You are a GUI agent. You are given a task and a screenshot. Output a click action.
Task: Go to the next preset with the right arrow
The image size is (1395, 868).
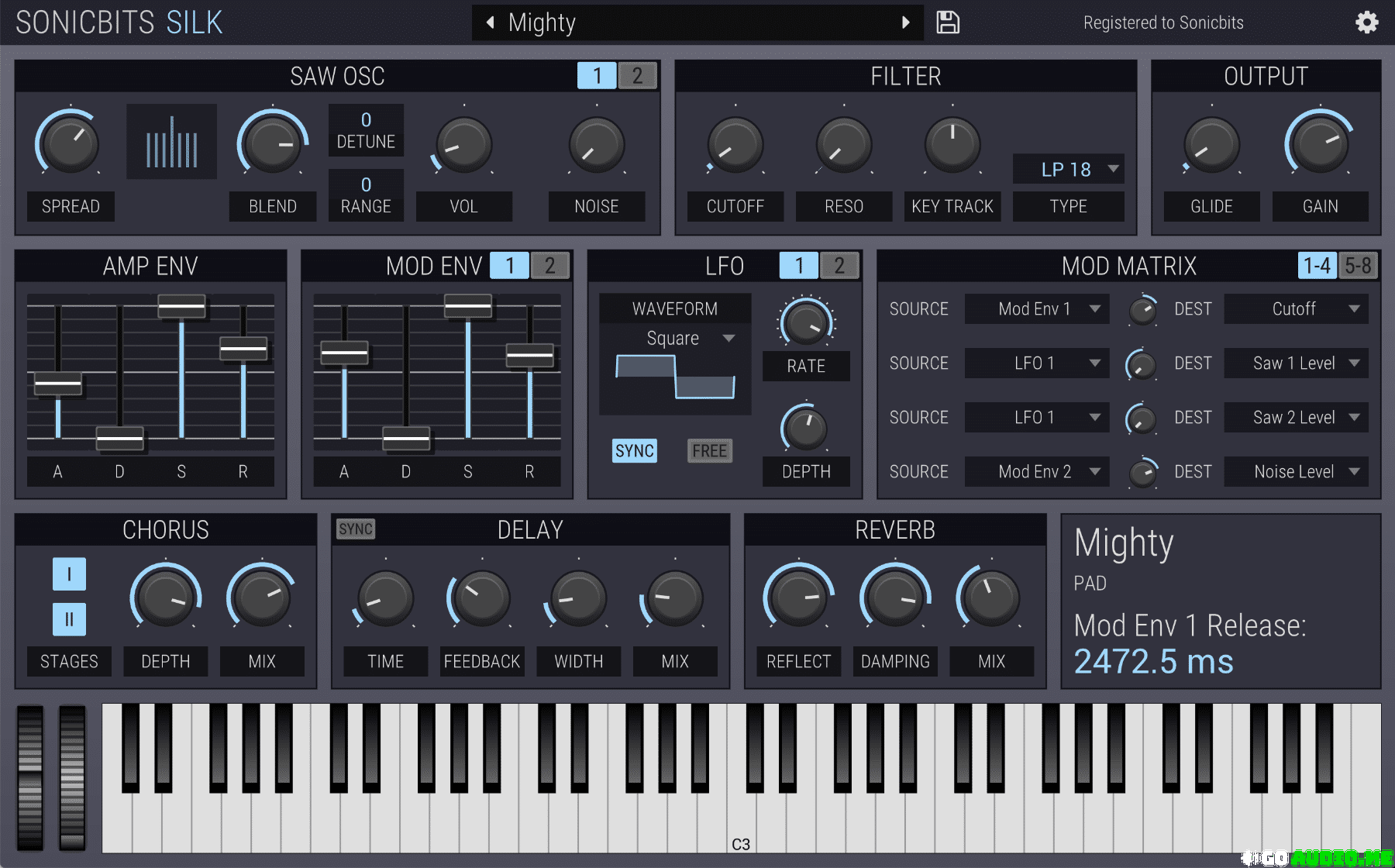pos(905,22)
